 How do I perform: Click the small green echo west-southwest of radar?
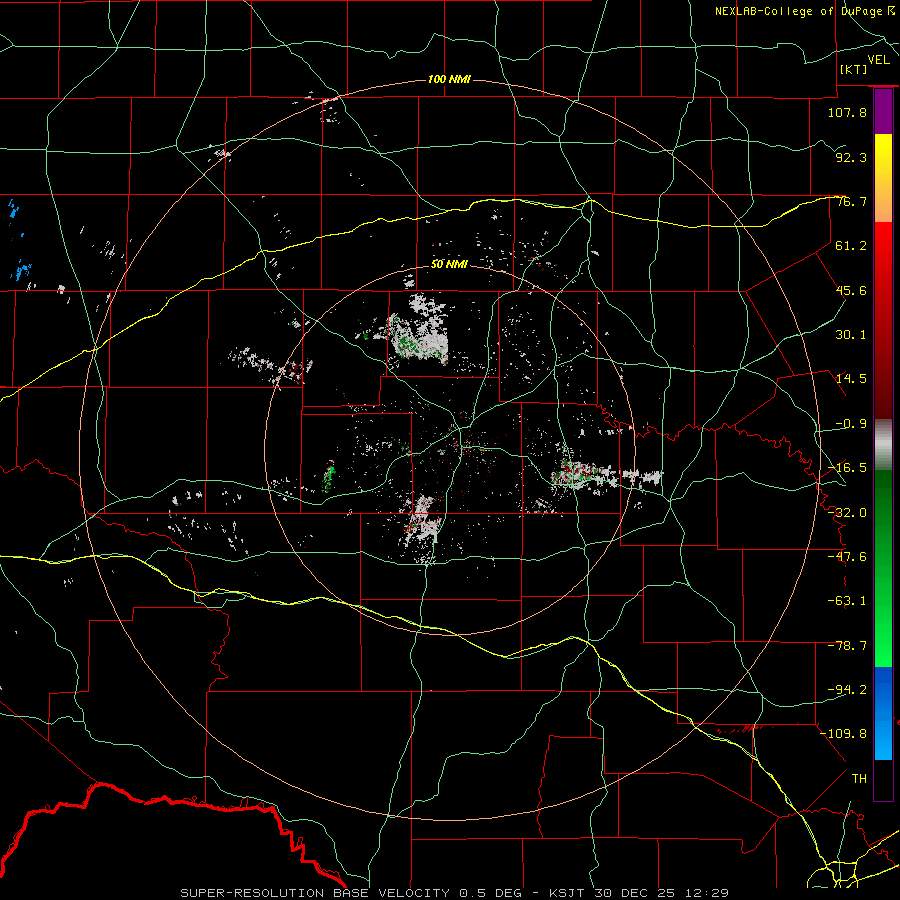click(x=329, y=476)
